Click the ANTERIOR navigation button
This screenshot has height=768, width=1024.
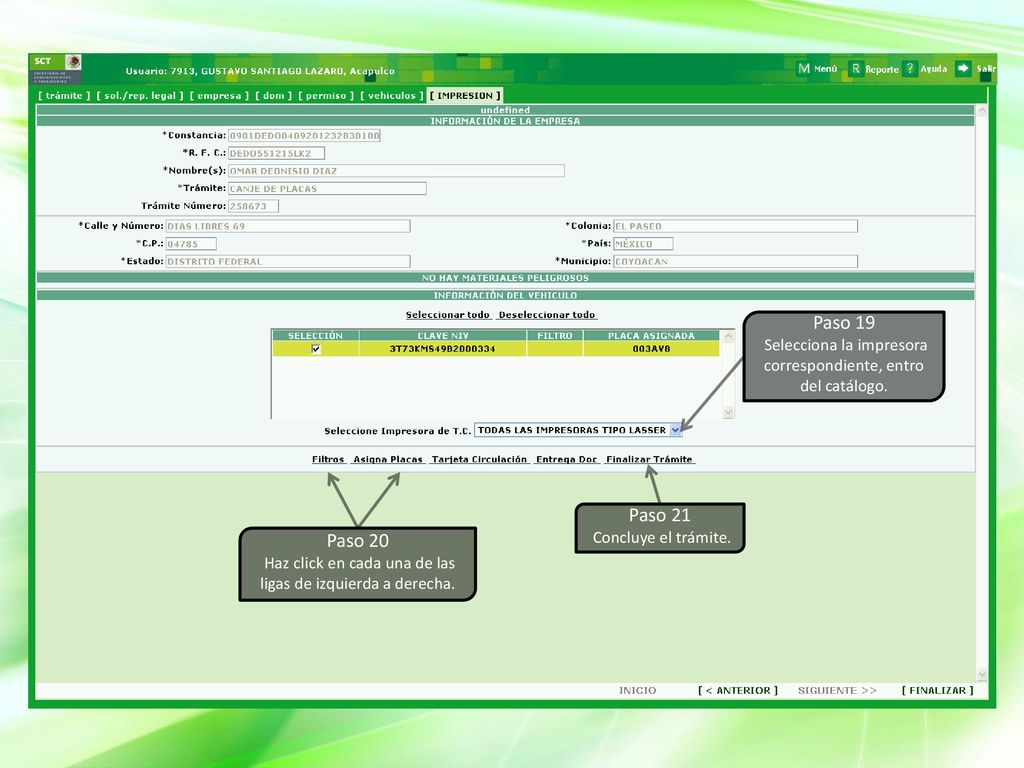738,690
